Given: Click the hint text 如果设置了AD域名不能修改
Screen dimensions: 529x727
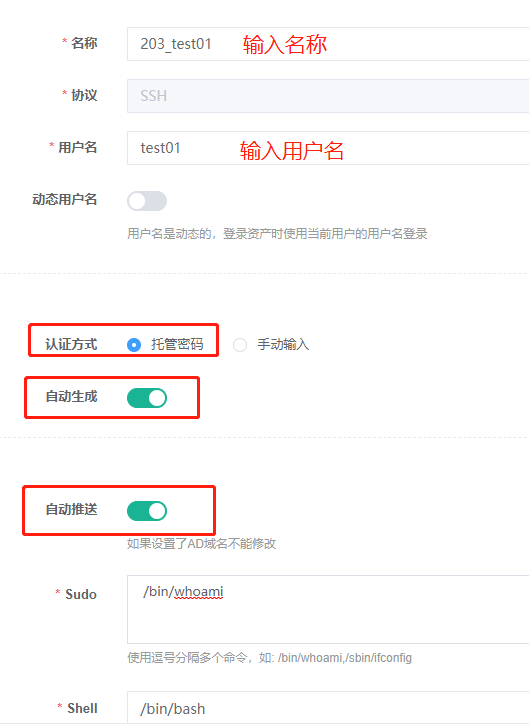Looking at the screenshot, I should [202, 543].
